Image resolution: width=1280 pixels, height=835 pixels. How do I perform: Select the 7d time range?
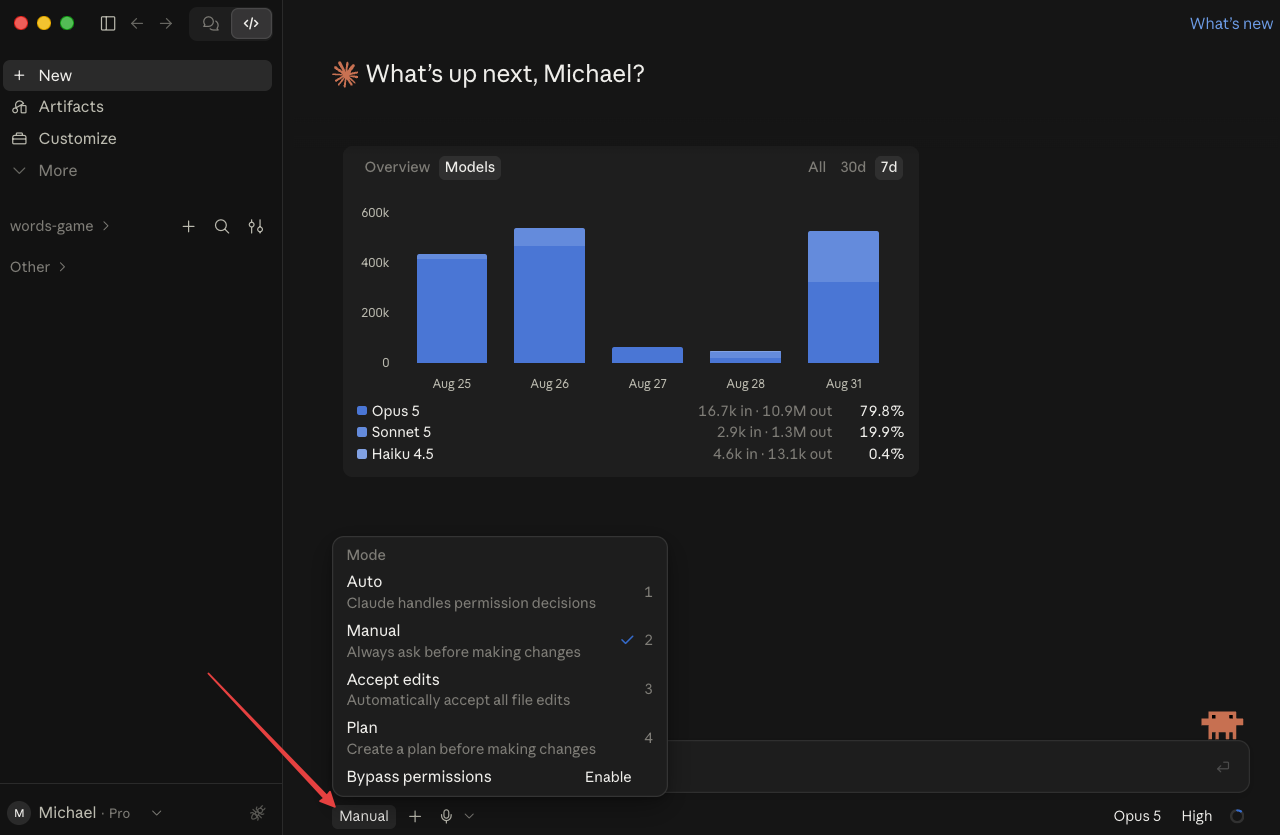(x=889, y=167)
